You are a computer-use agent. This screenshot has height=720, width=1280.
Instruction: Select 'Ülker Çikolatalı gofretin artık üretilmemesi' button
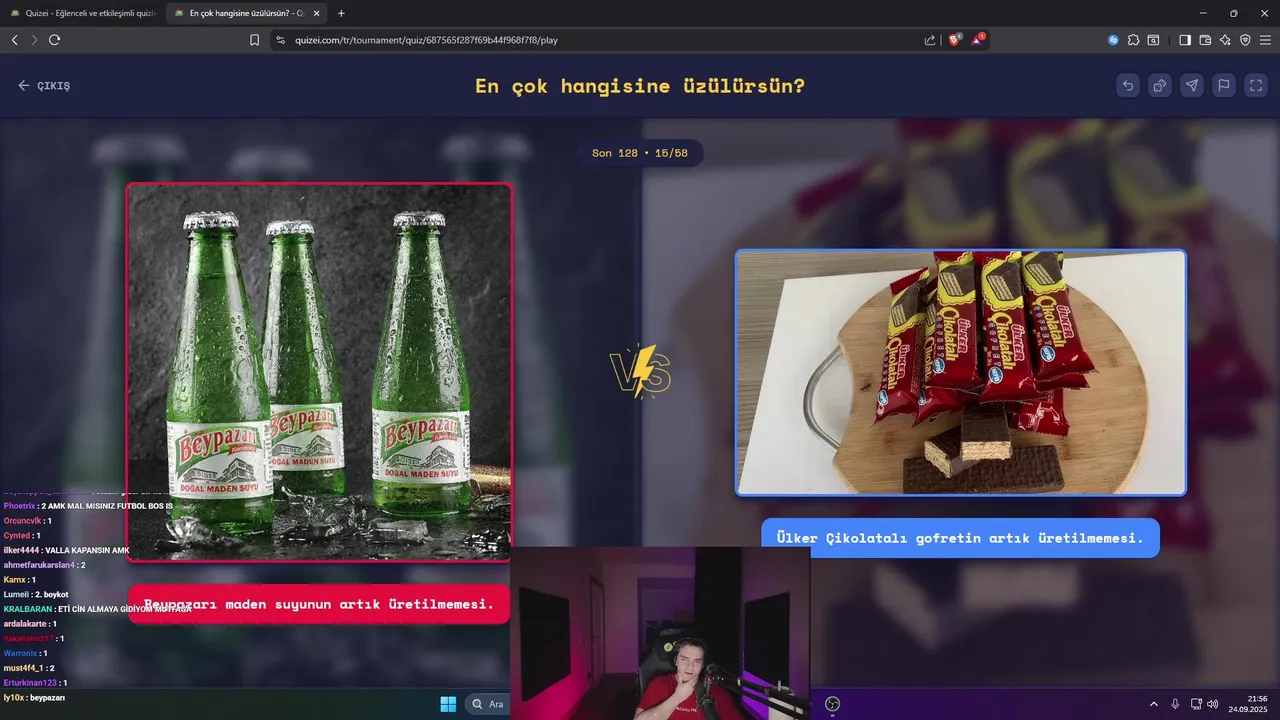click(x=960, y=538)
